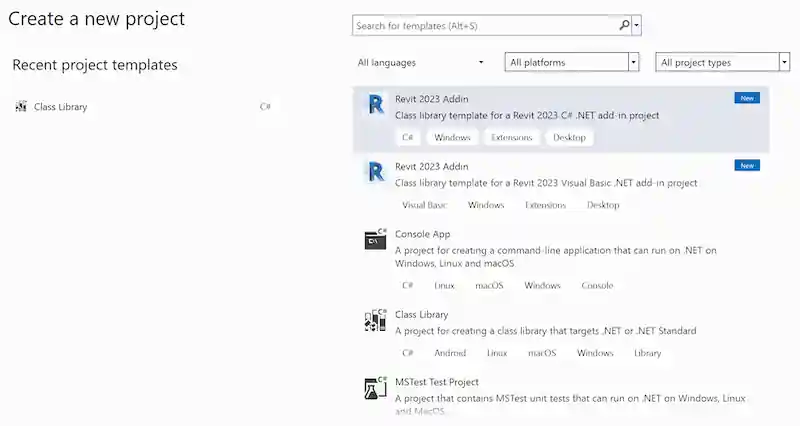
Task: Click the Class Library template icon in list
Action: point(376,320)
